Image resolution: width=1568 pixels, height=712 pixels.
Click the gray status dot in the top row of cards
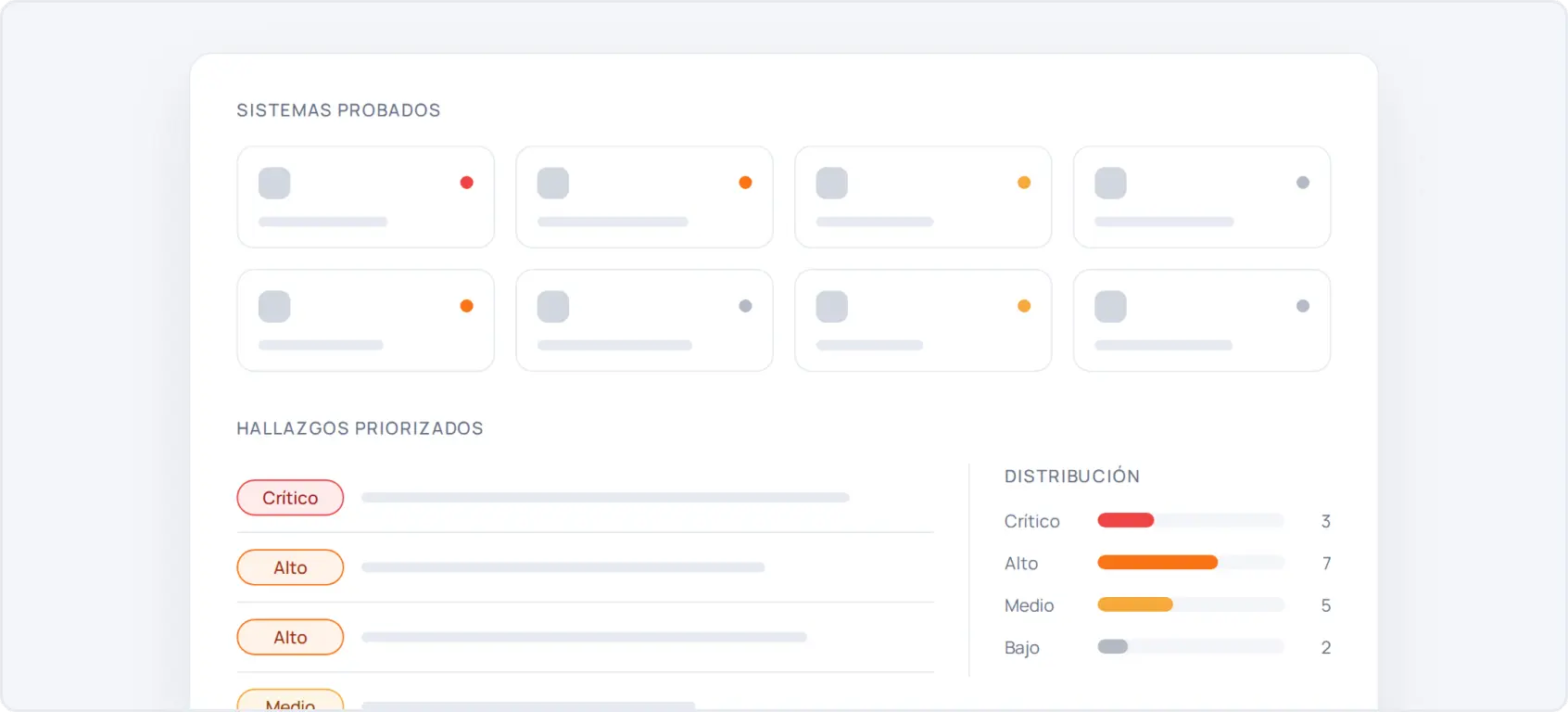pyautogui.click(x=1303, y=183)
